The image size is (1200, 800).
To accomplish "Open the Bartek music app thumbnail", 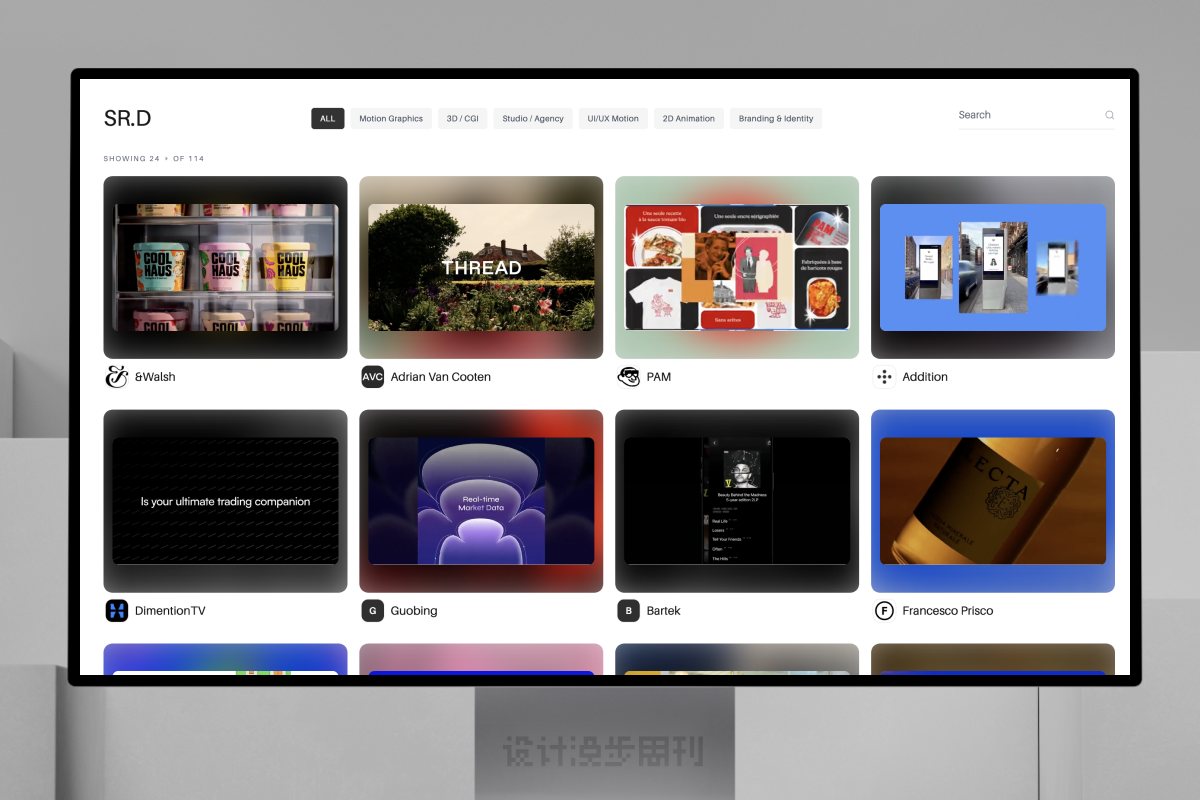I will click(x=737, y=501).
